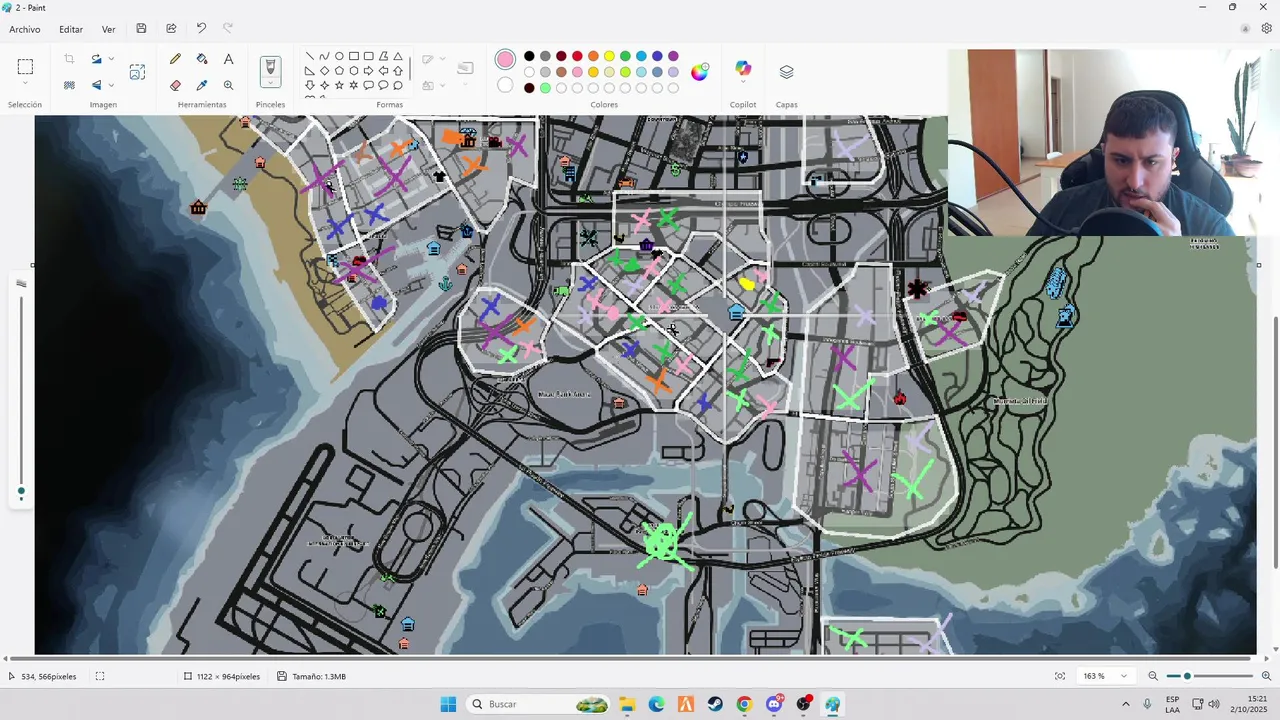The height and width of the screenshot is (720, 1280).
Task: Select the Pencil tool
Action: coord(176,59)
